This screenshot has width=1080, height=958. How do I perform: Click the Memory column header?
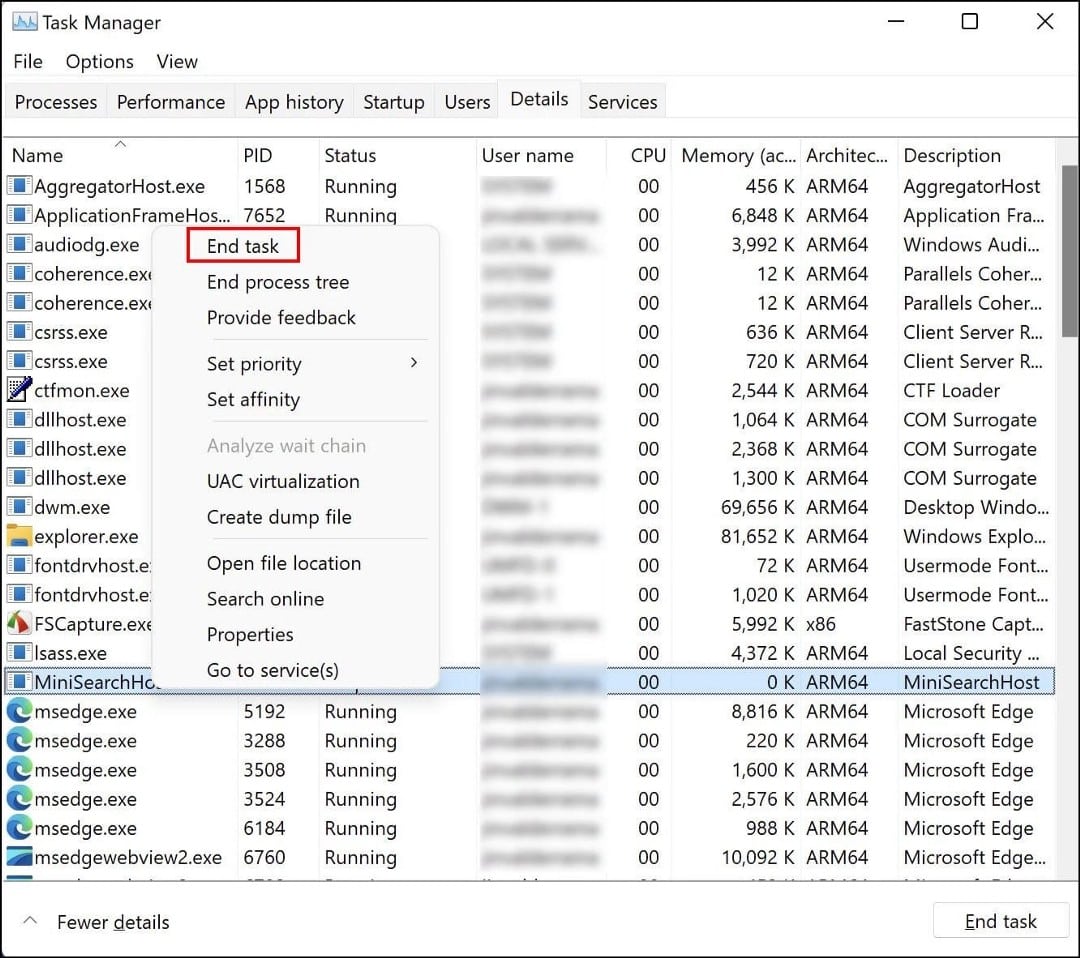coord(737,155)
